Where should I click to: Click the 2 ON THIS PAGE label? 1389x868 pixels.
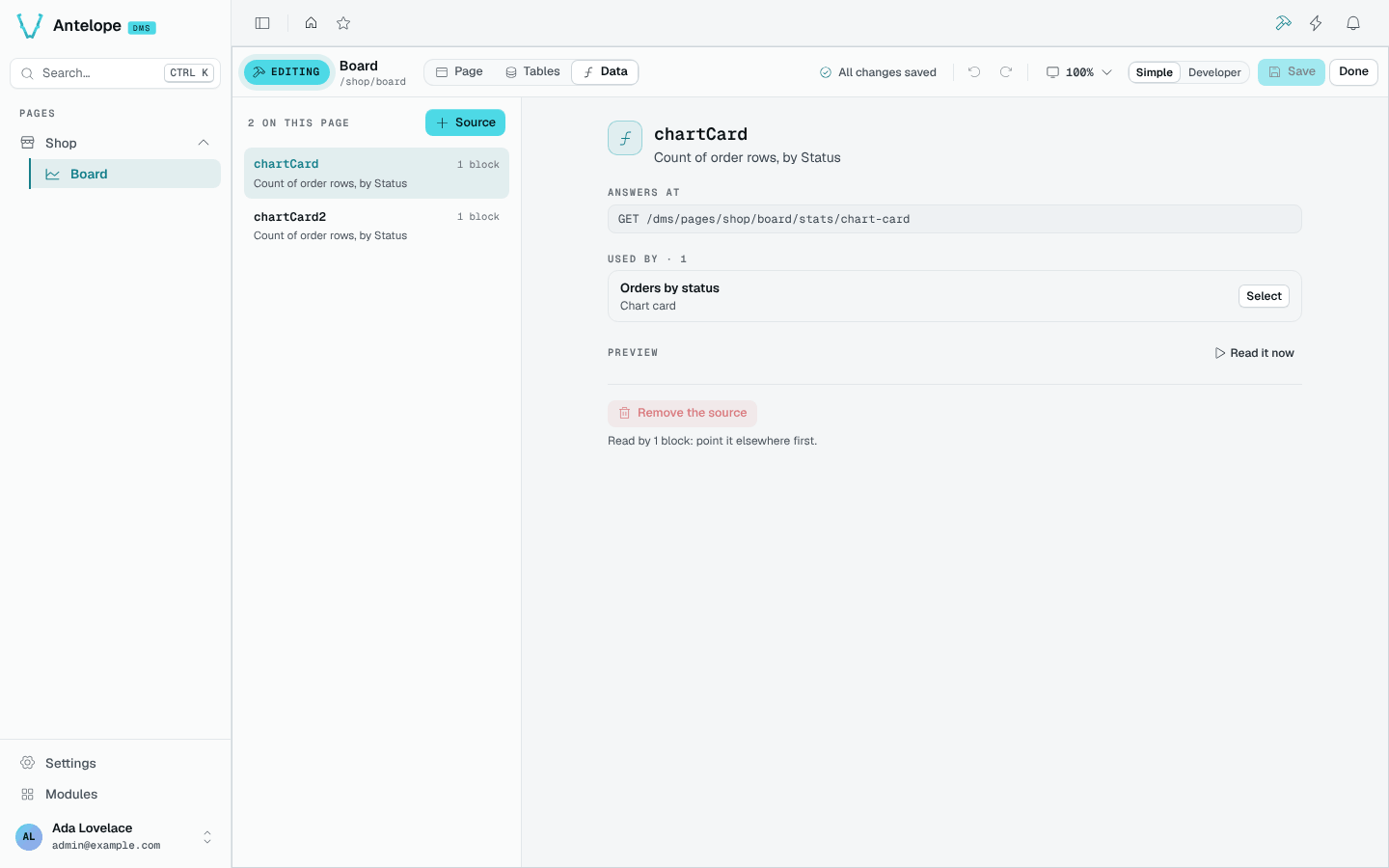pyautogui.click(x=298, y=123)
